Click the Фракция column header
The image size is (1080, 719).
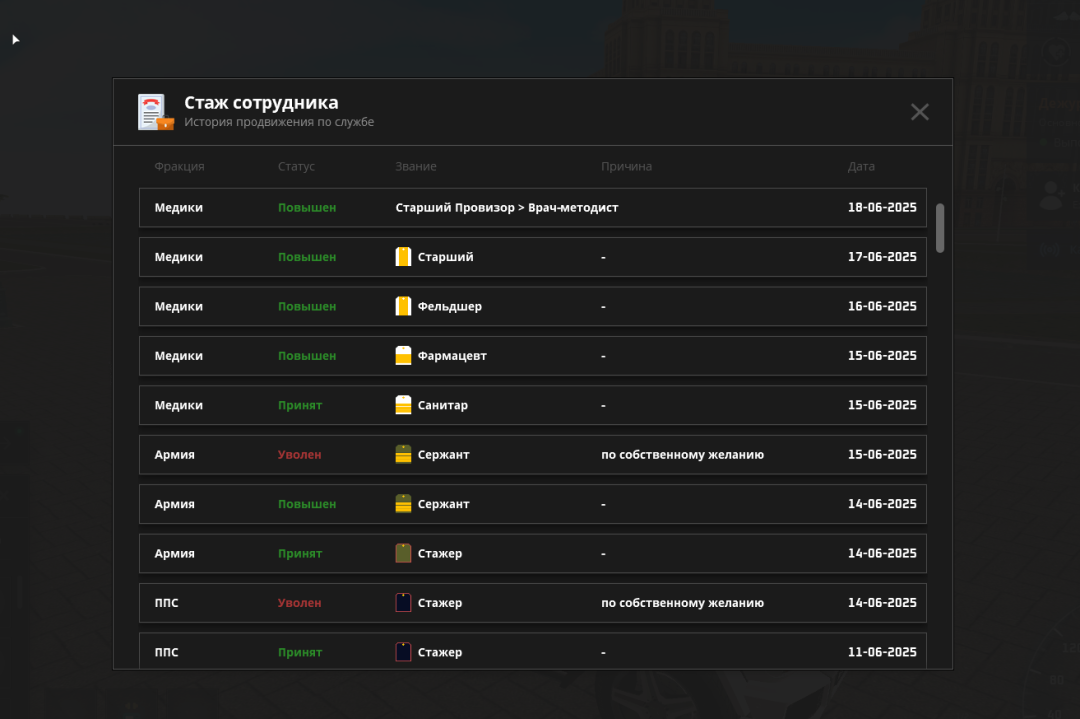tap(179, 167)
